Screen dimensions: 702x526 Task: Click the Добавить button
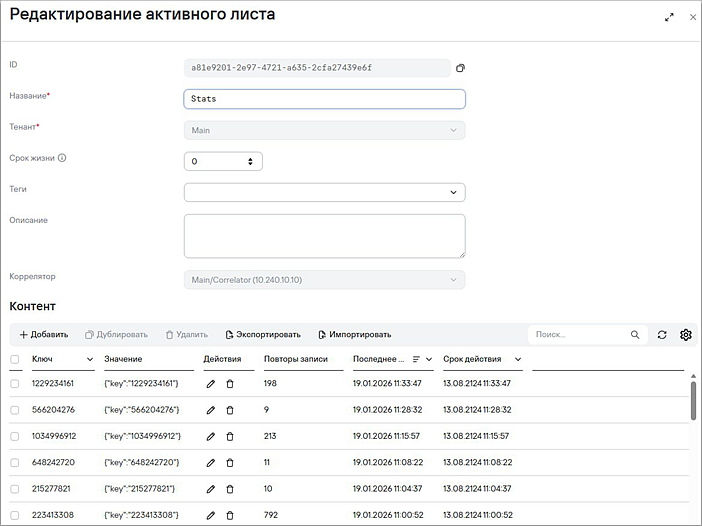tap(44, 335)
